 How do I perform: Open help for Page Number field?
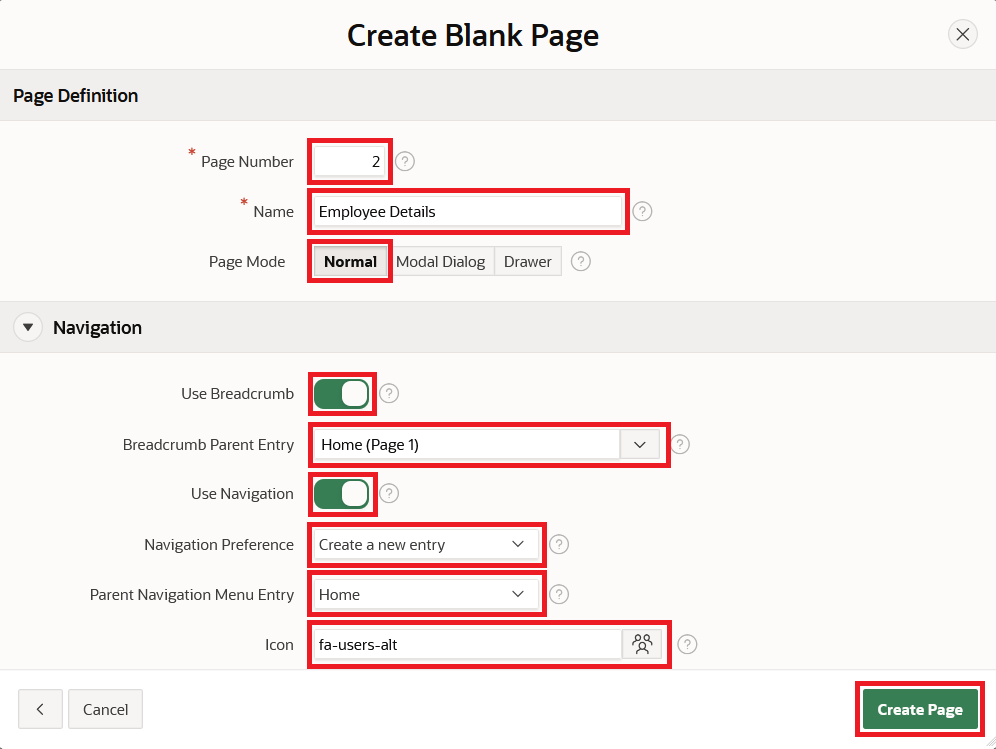pos(405,161)
